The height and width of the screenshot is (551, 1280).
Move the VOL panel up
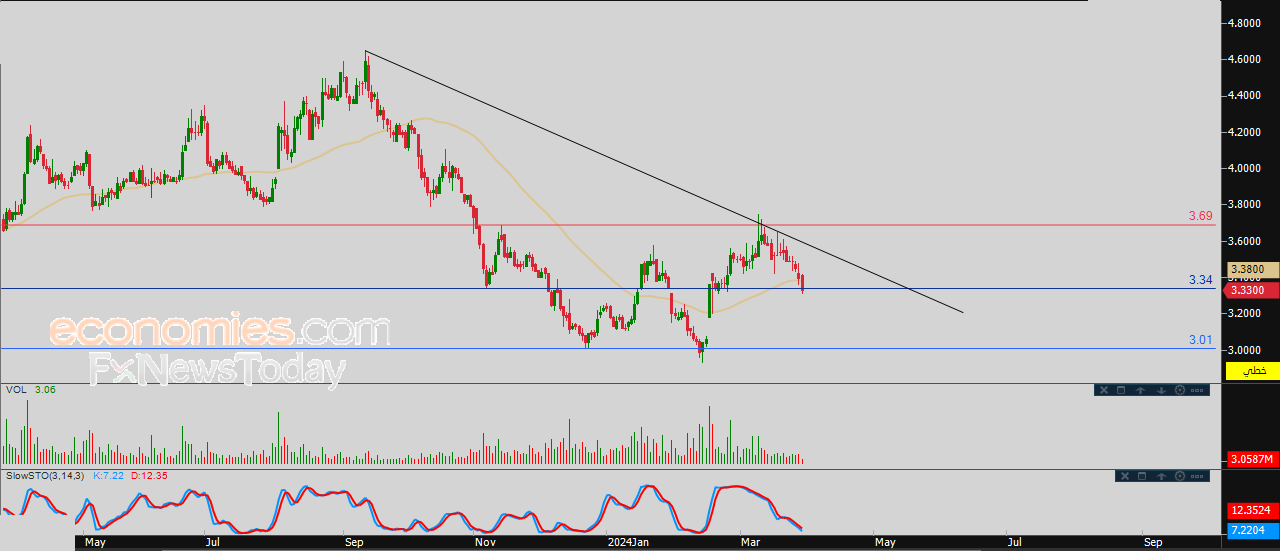(x=1141, y=390)
